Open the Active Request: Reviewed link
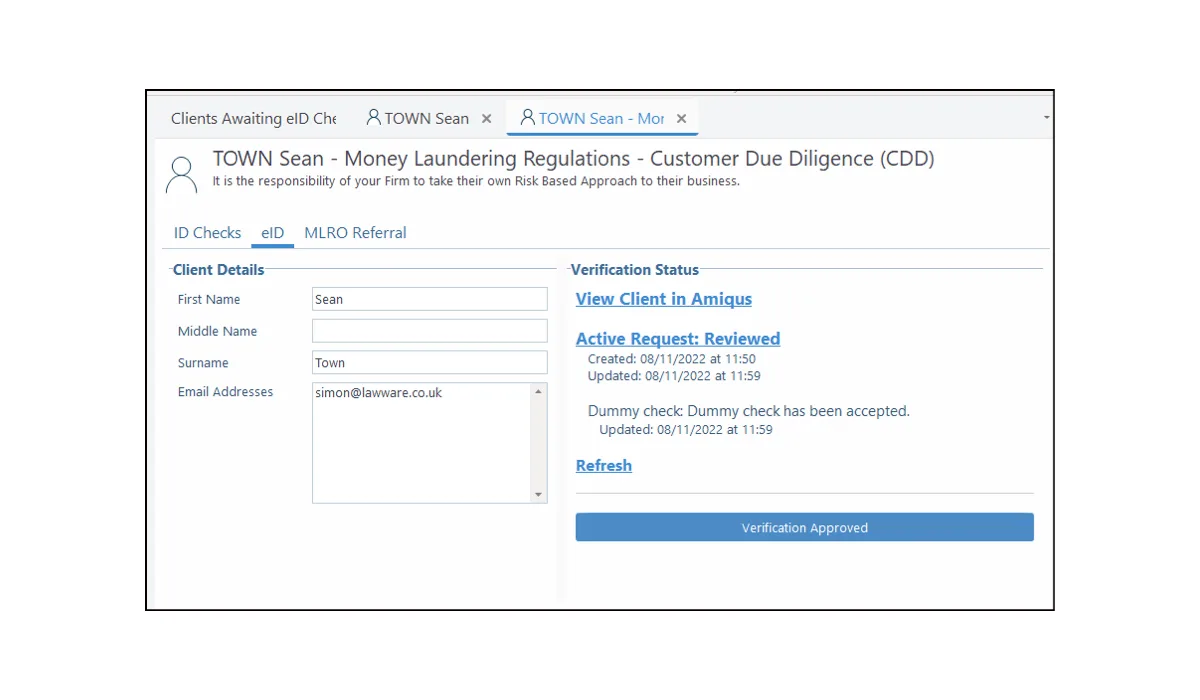 [x=678, y=338]
